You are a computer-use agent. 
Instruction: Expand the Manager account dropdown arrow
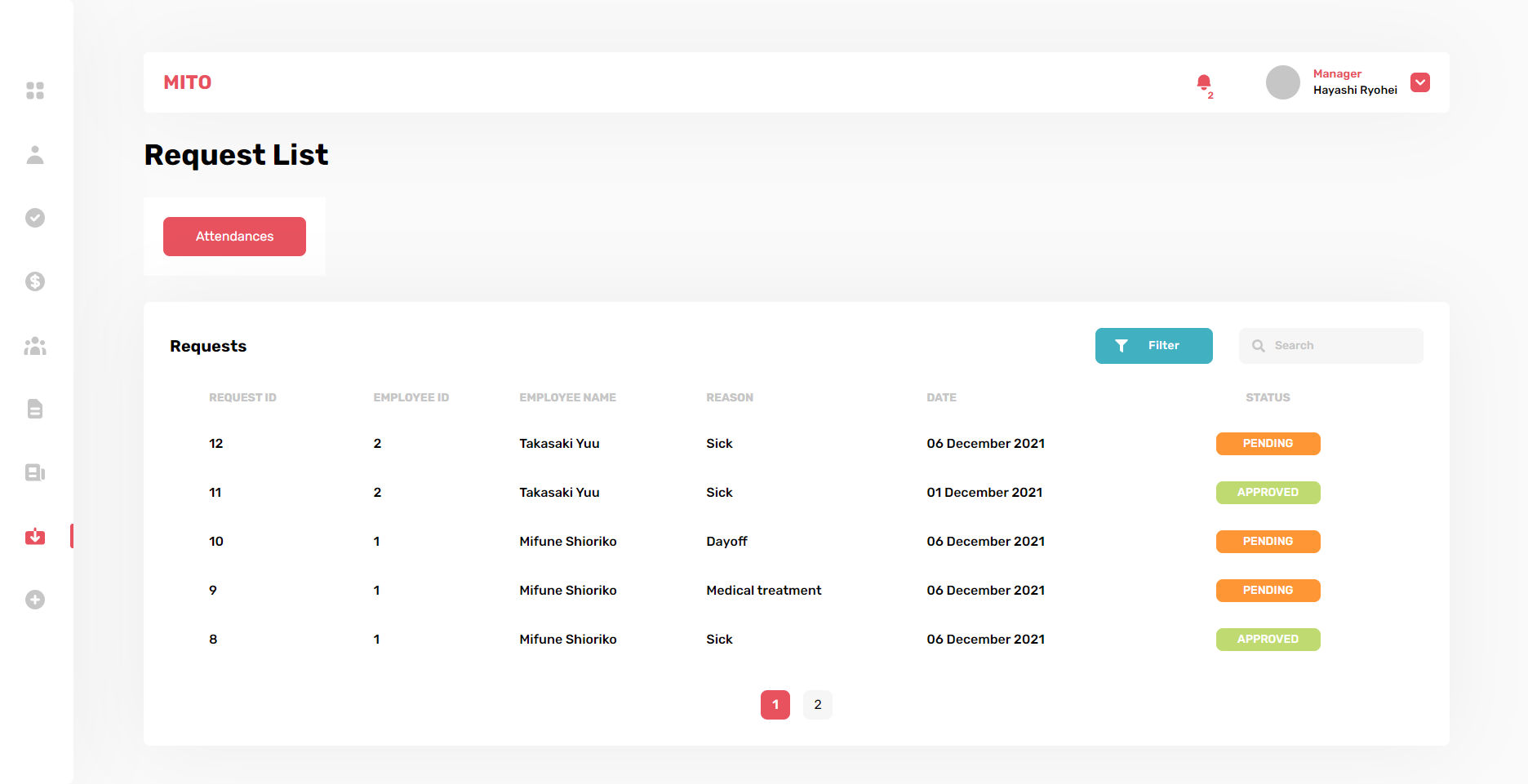pos(1419,82)
